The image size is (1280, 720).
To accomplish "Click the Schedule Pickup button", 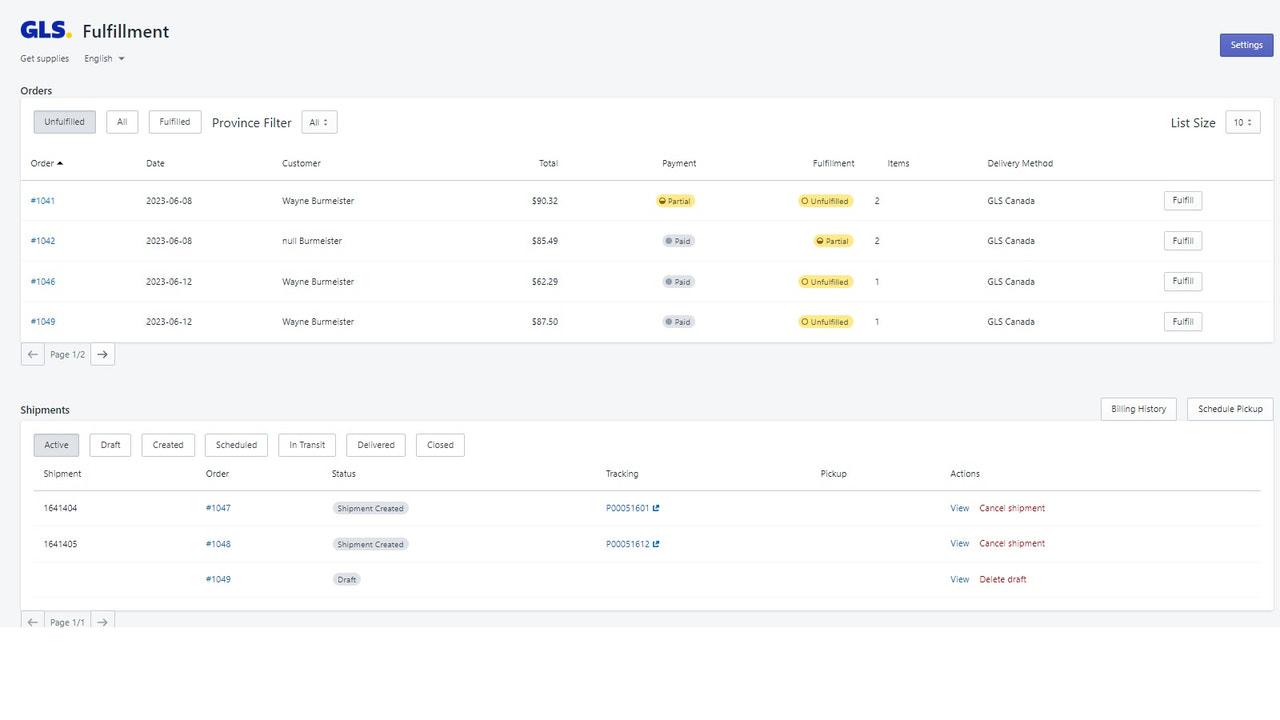I will click(x=1230, y=408).
